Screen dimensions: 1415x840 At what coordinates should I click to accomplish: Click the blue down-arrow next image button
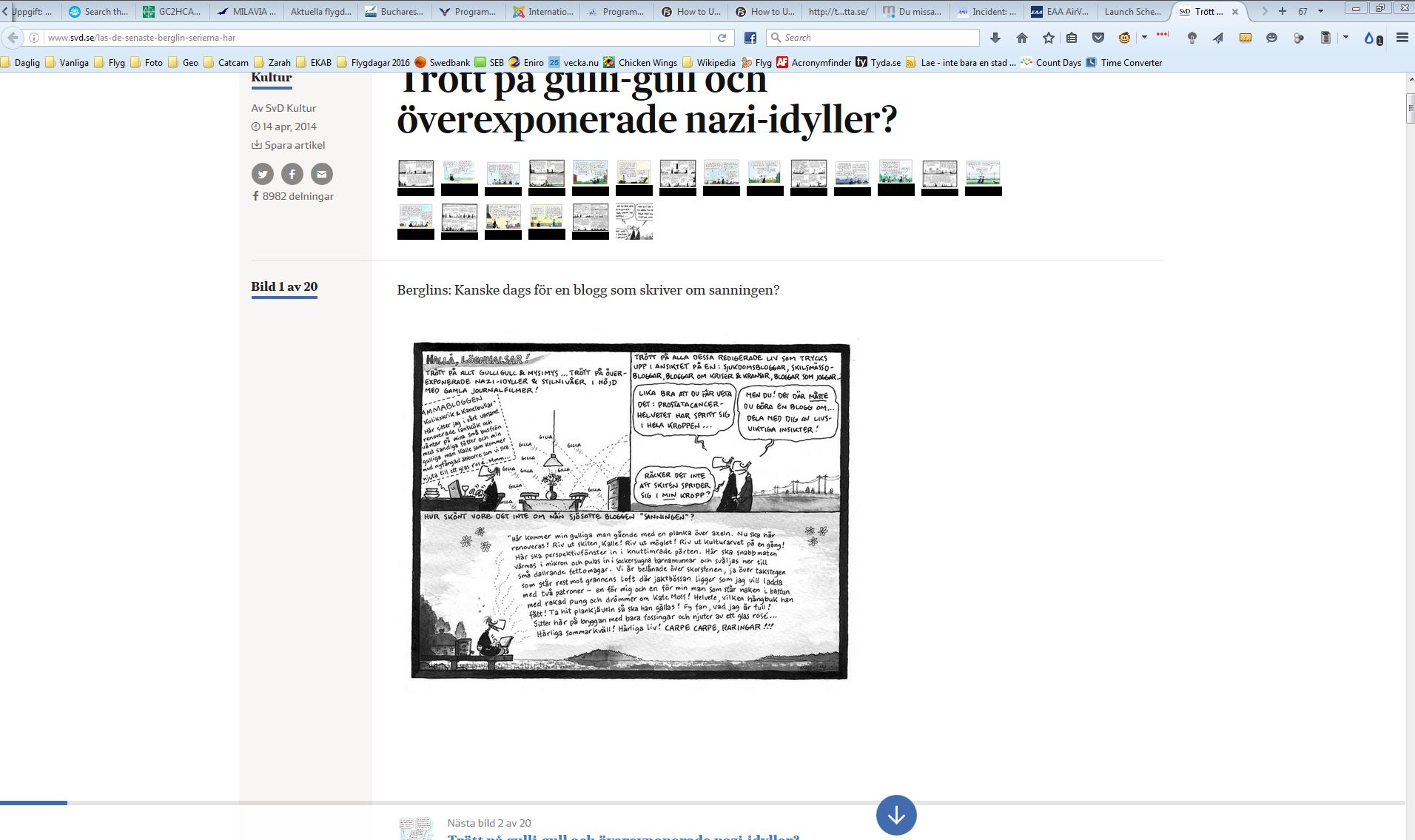(896, 815)
